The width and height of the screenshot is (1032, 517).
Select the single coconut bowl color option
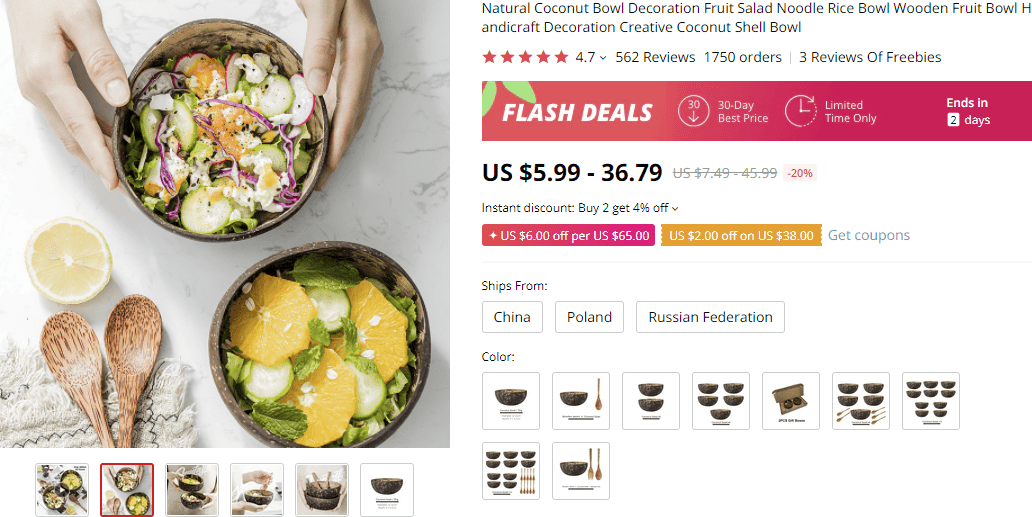click(x=511, y=401)
